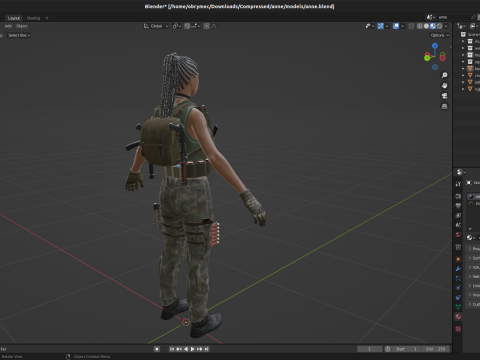Open the viewport zoom gizmo

[x=444, y=75]
